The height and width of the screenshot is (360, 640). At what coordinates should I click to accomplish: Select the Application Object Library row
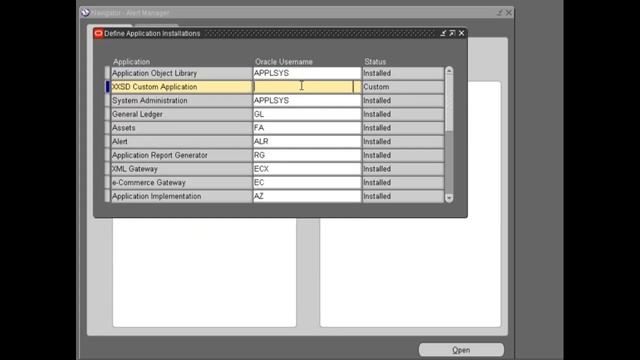pyautogui.click(x=182, y=73)
